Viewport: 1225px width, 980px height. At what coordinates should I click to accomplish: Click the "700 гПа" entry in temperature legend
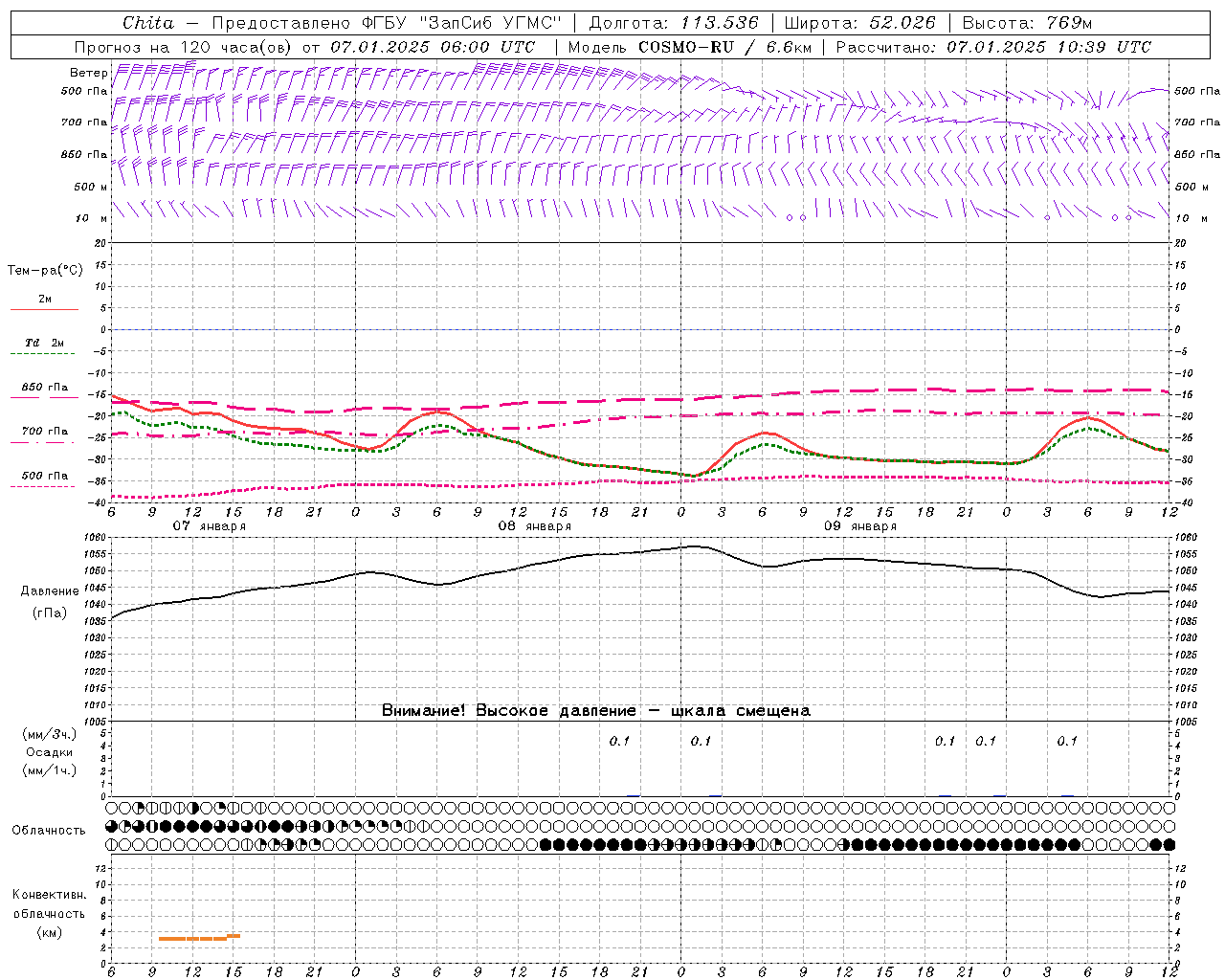[x=45, y=432]
